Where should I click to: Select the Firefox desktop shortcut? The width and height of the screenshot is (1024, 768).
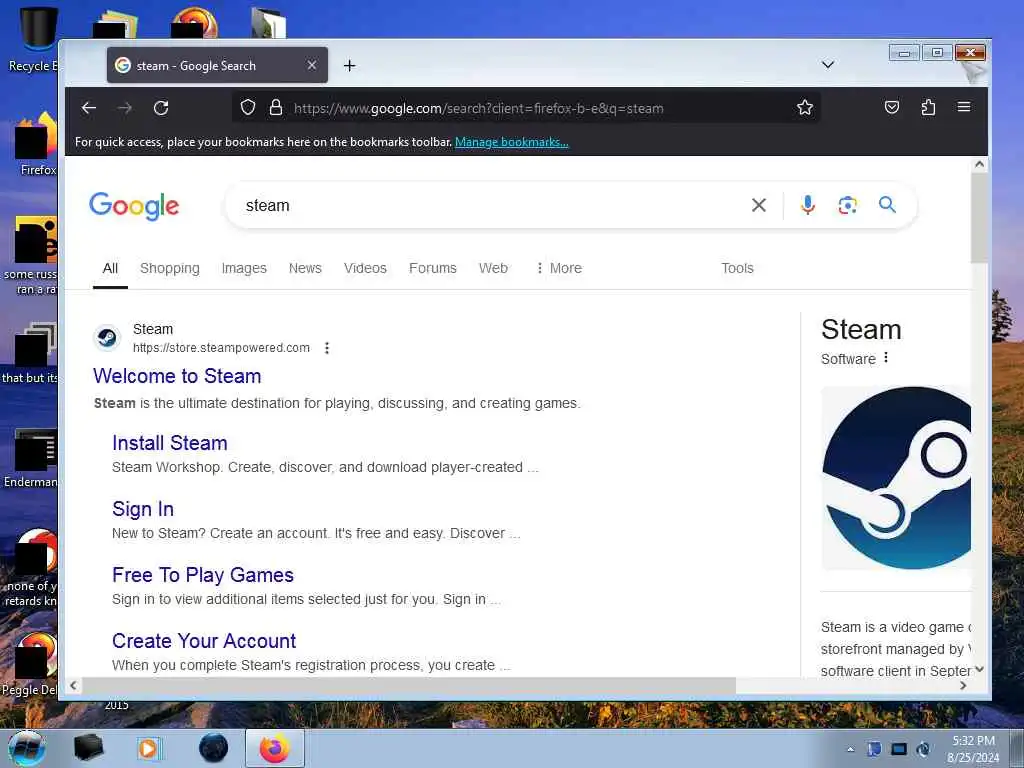(34, 145)
